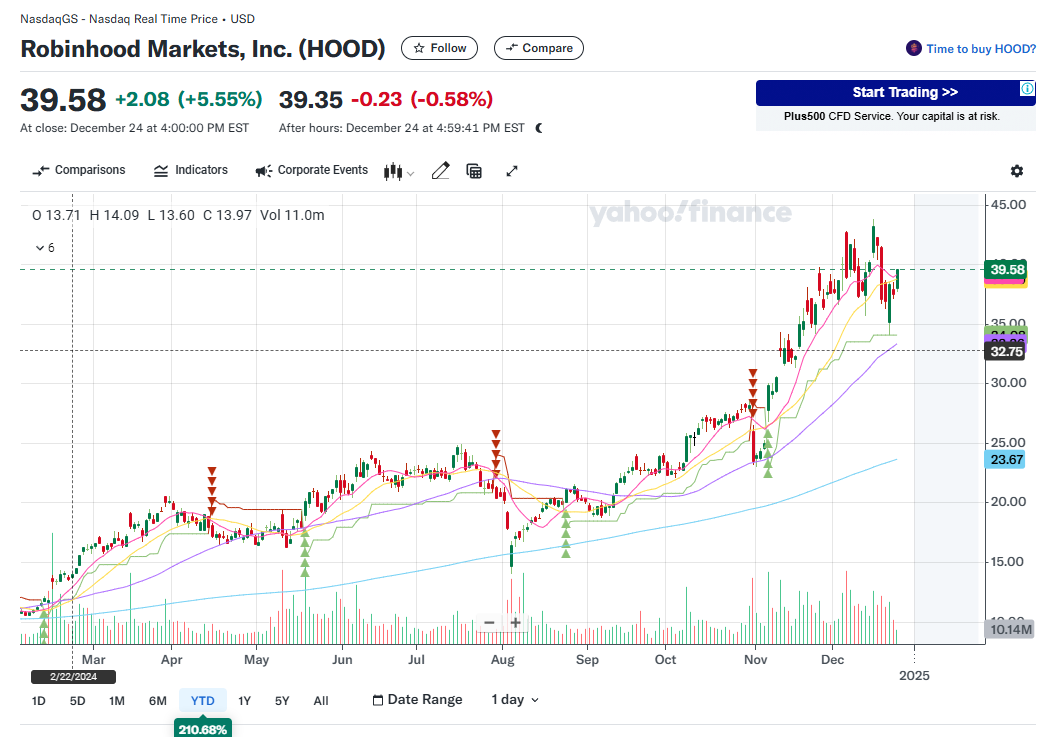Open the 1 day interval dropdown

pos(515,700)
